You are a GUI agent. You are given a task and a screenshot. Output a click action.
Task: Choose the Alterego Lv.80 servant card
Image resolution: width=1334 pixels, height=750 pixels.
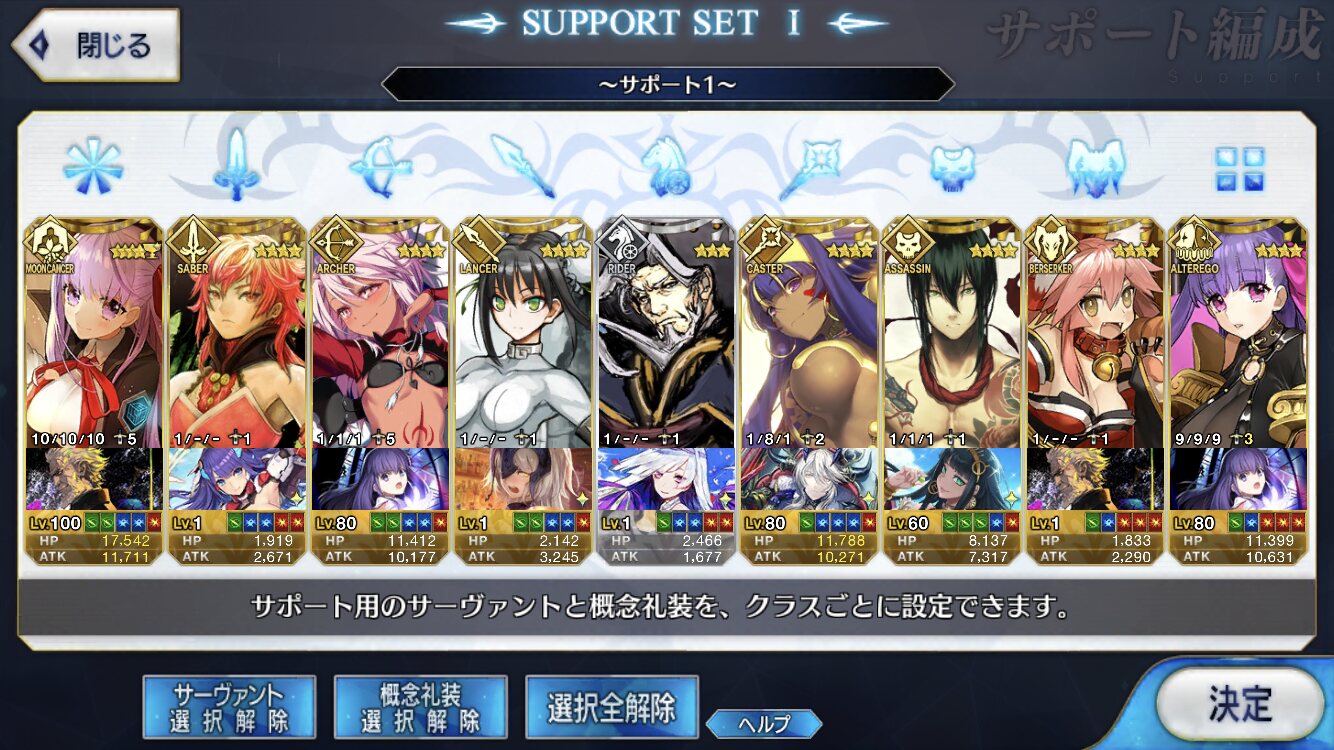(1239, 390)
